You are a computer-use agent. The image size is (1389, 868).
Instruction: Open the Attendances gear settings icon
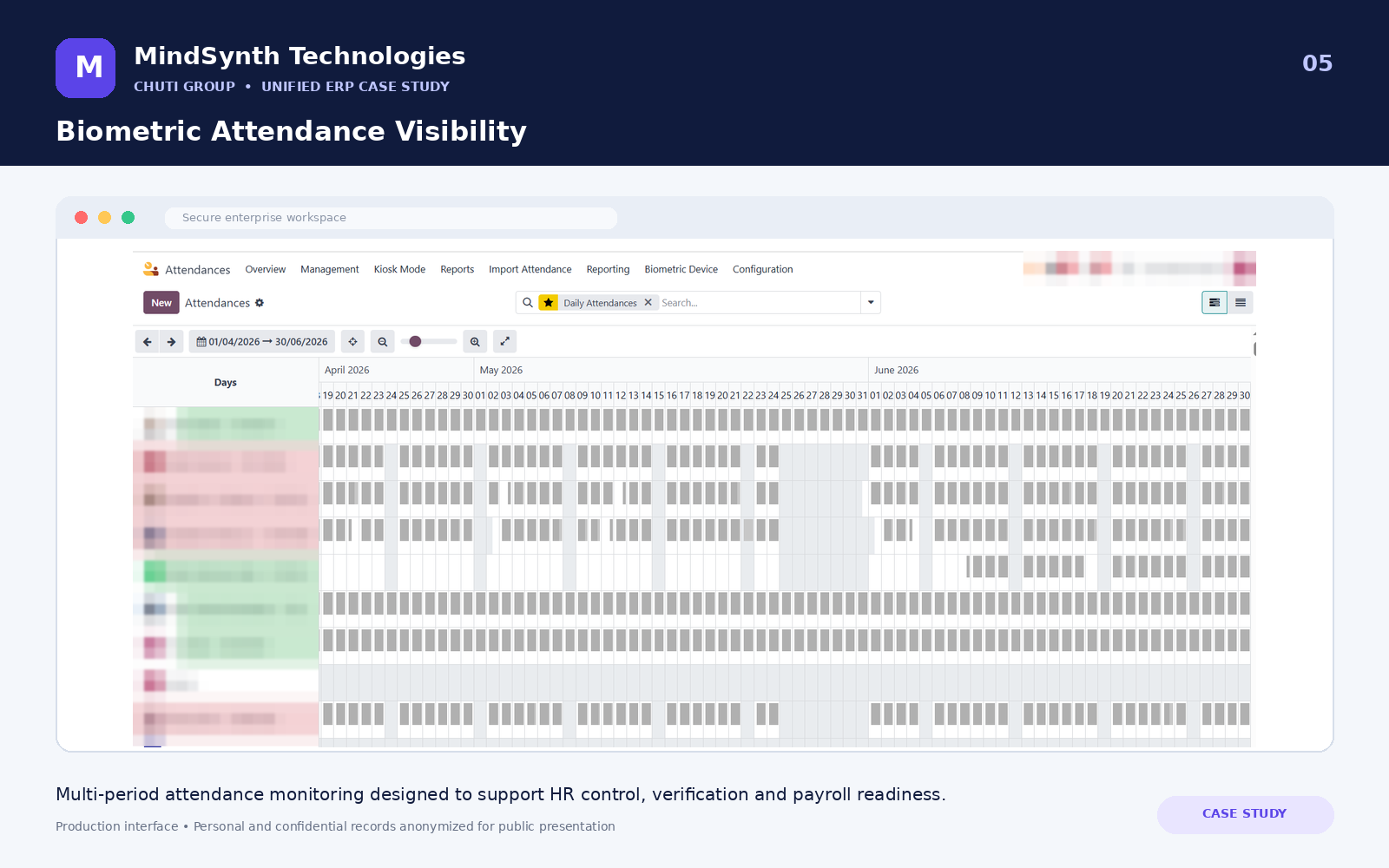click(260, 303)
